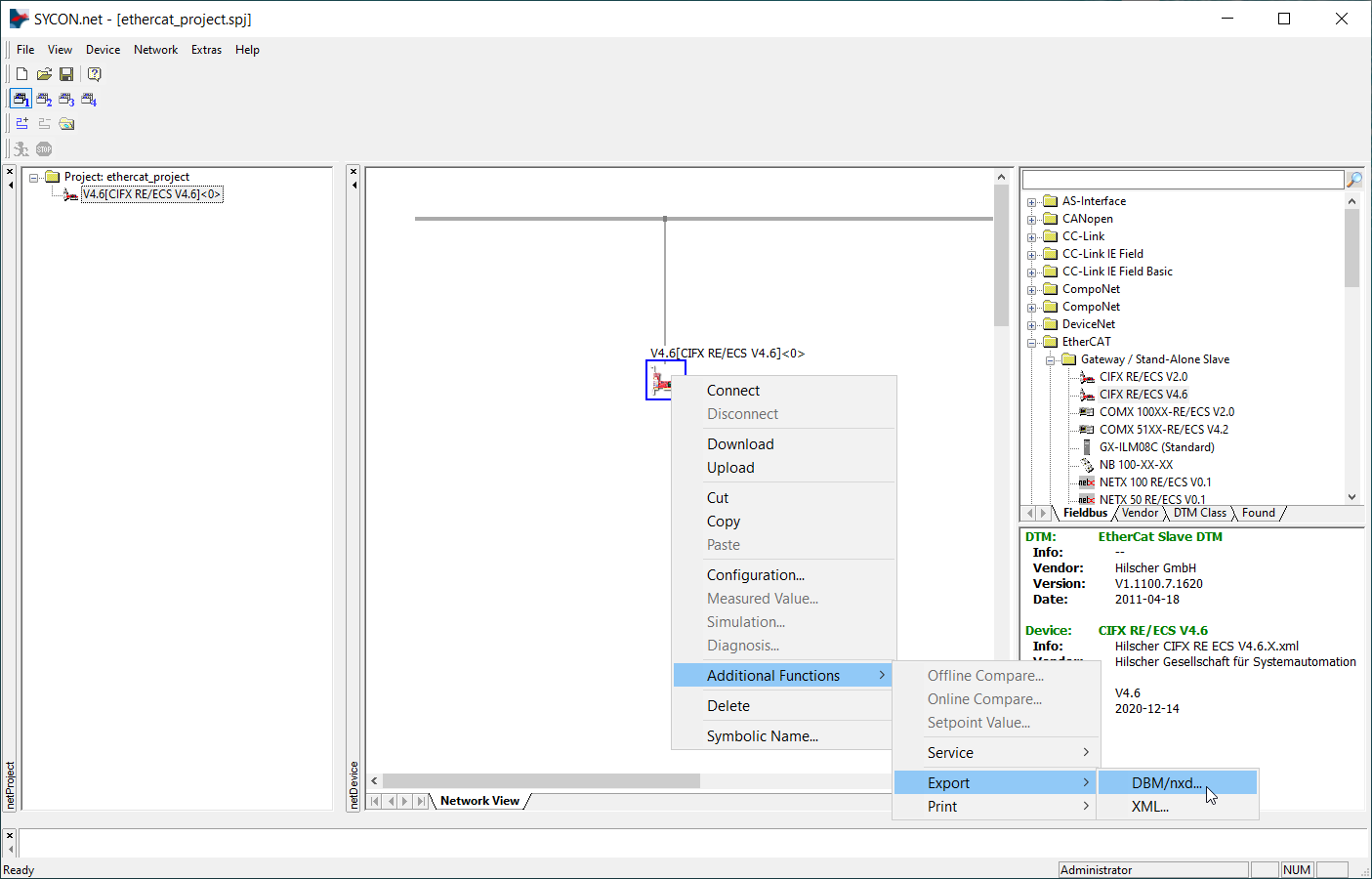This screenshot has height=879, width=1372.
Task: Click the Open project folder icon
Action: coord(44,74)
